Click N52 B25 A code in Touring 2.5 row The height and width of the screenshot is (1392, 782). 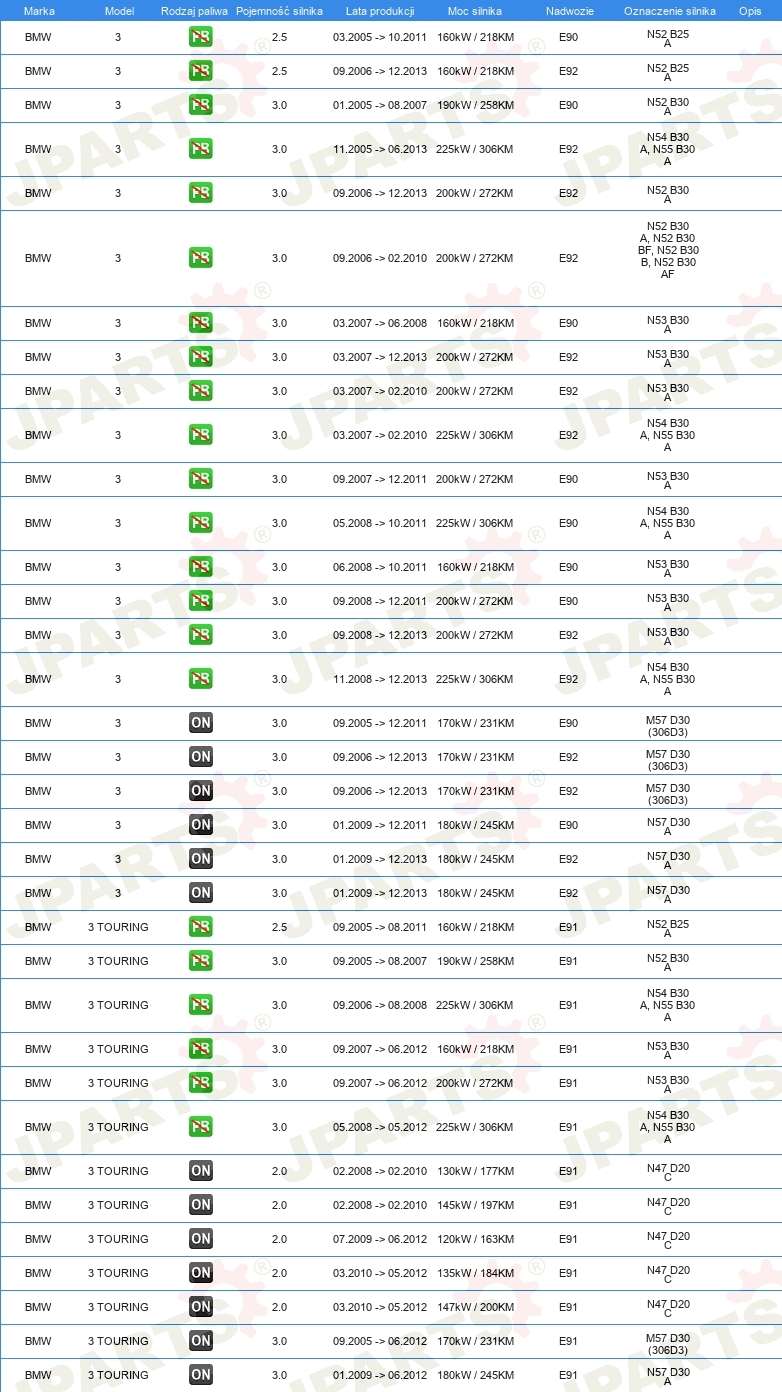coord(668,930)
